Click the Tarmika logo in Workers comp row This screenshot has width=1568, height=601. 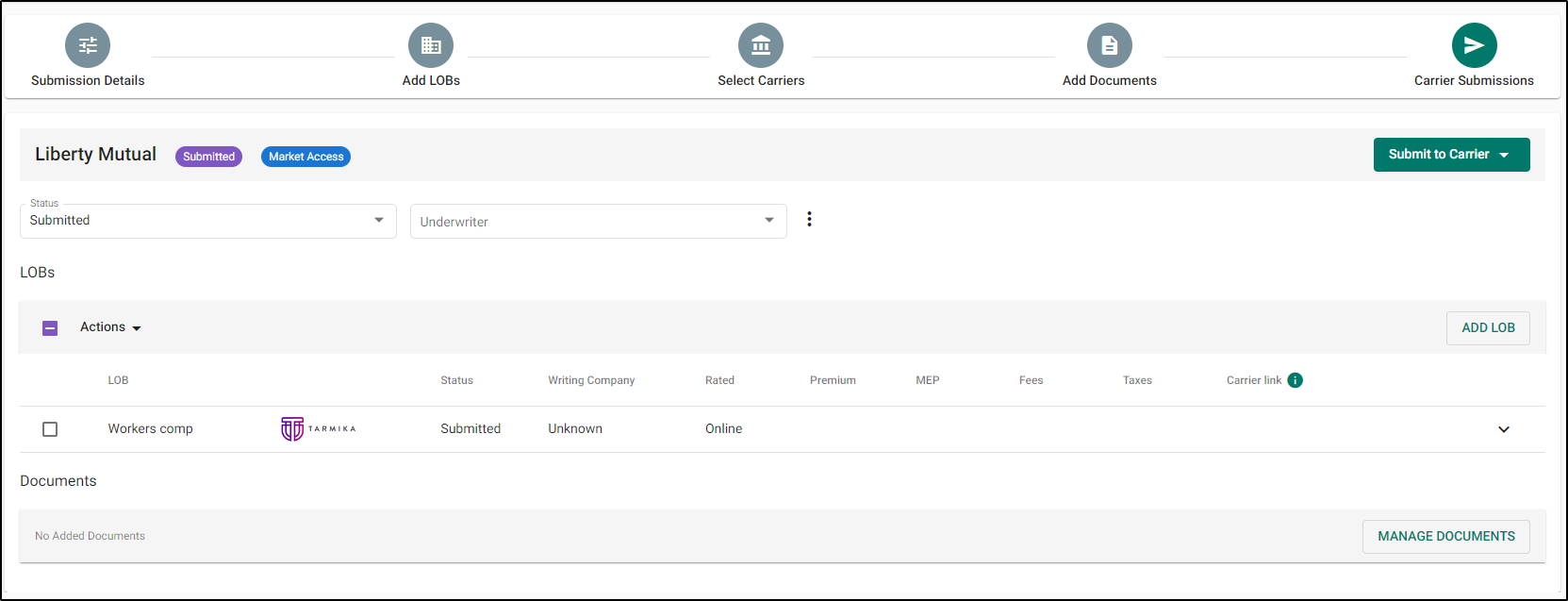[x=319, y=429]
